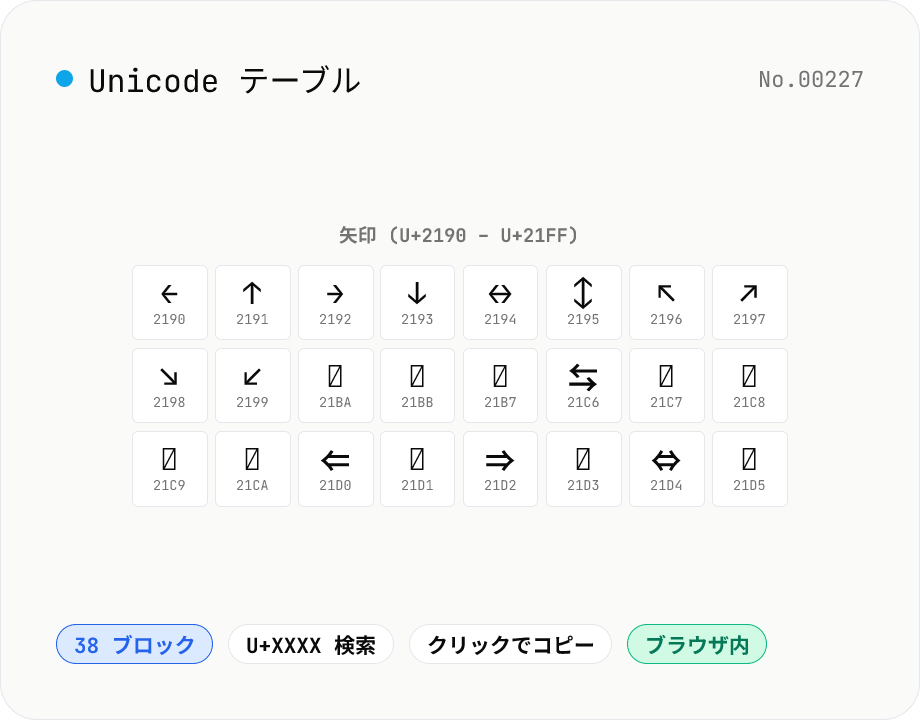Copy the character in cell 21B7
Screen dimensions: 920x720
[500, 386]
